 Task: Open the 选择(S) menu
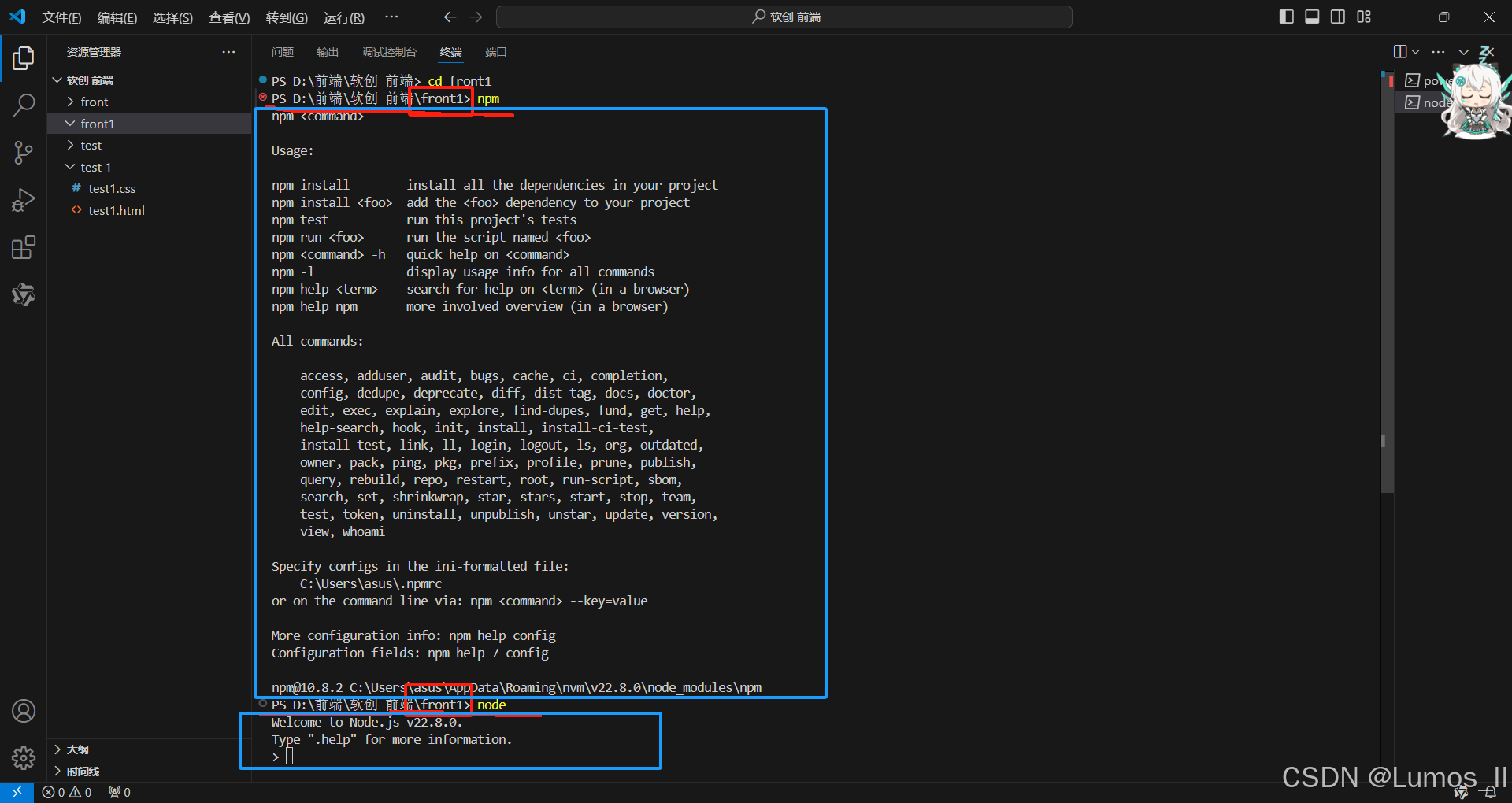[172, 17]
